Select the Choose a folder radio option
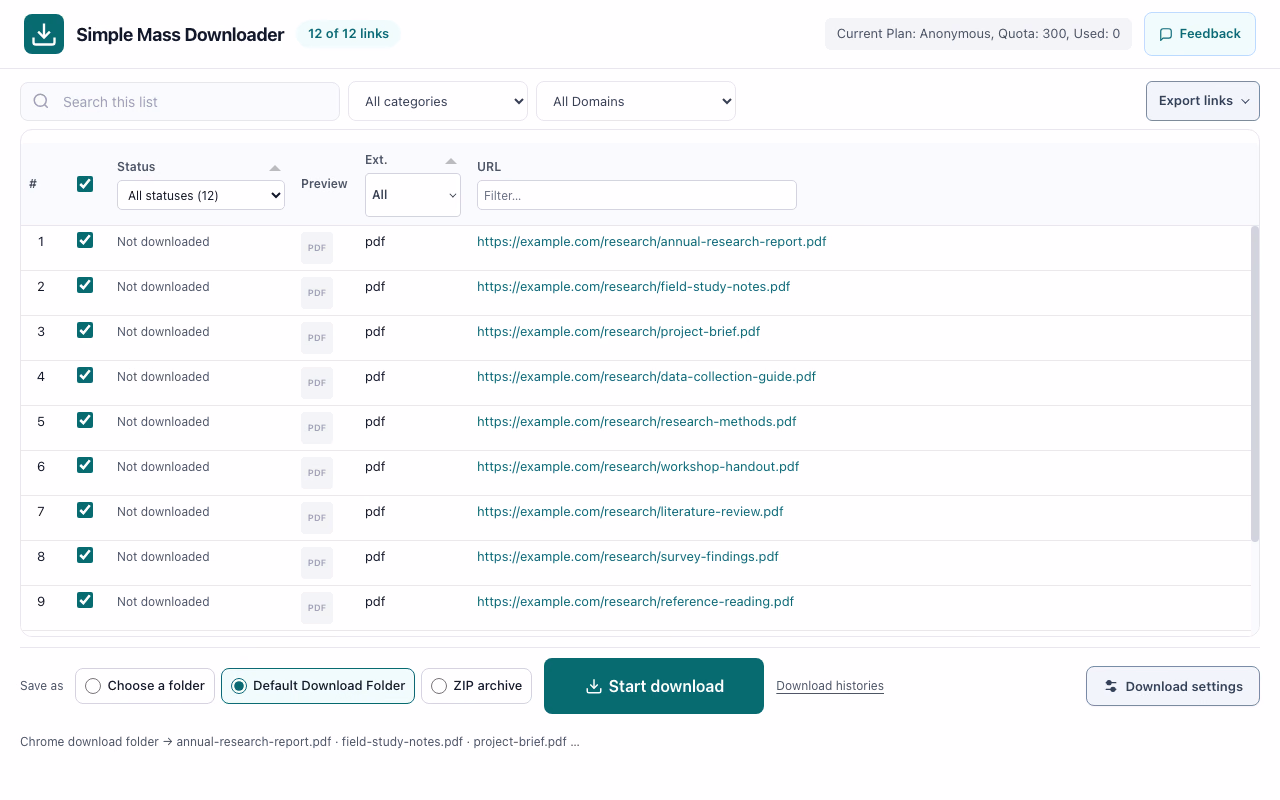 click(145, 686)
